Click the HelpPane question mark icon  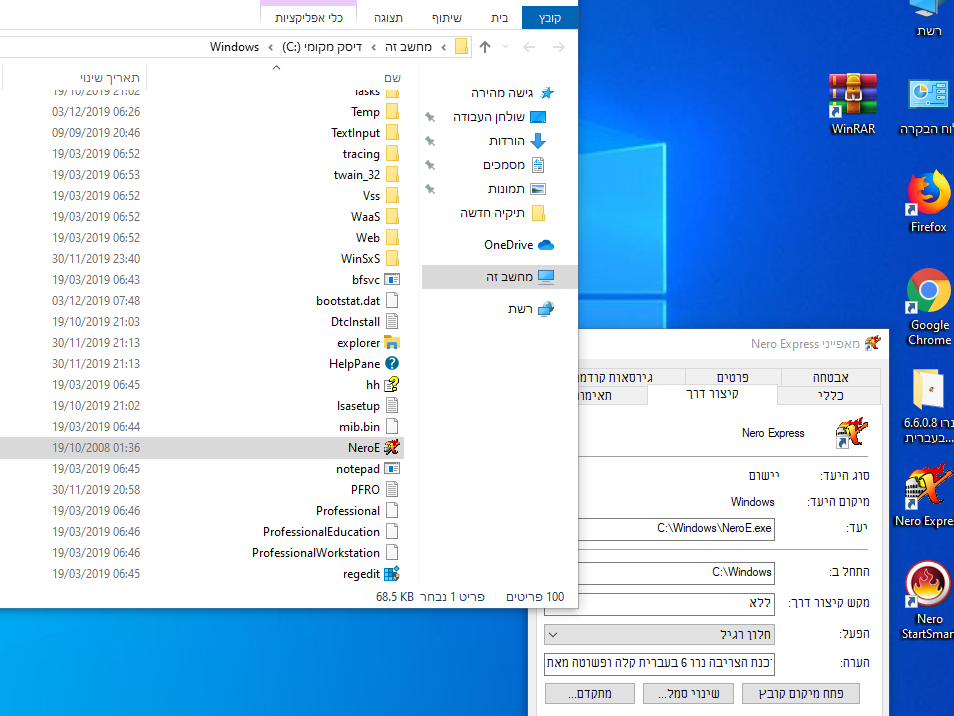pyautogui.click(x=392, y=363)
